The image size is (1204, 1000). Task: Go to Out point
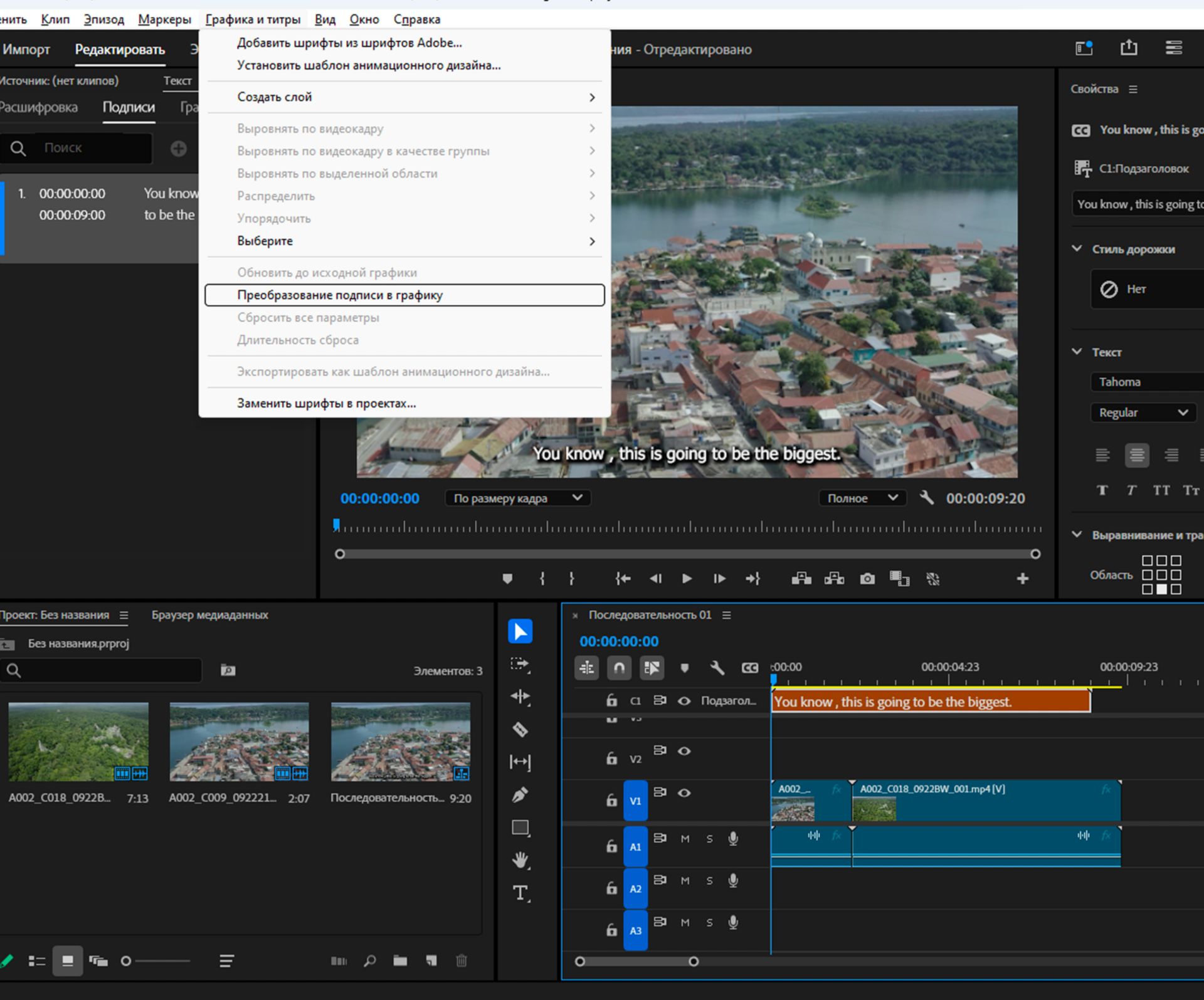coord(752,579)
